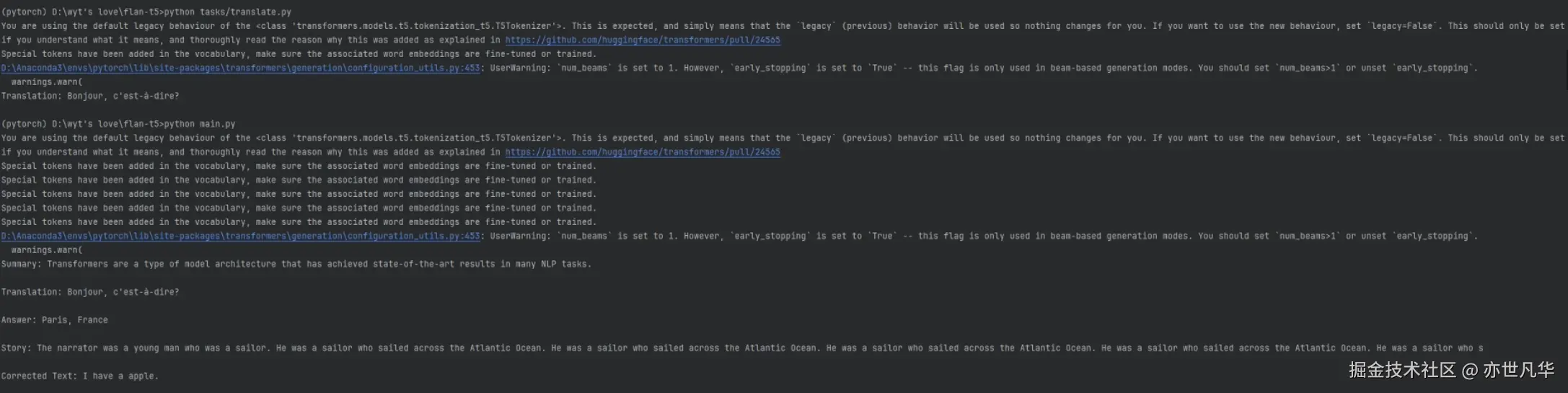Select Translation: Bonjour line above Answer output

90,292
